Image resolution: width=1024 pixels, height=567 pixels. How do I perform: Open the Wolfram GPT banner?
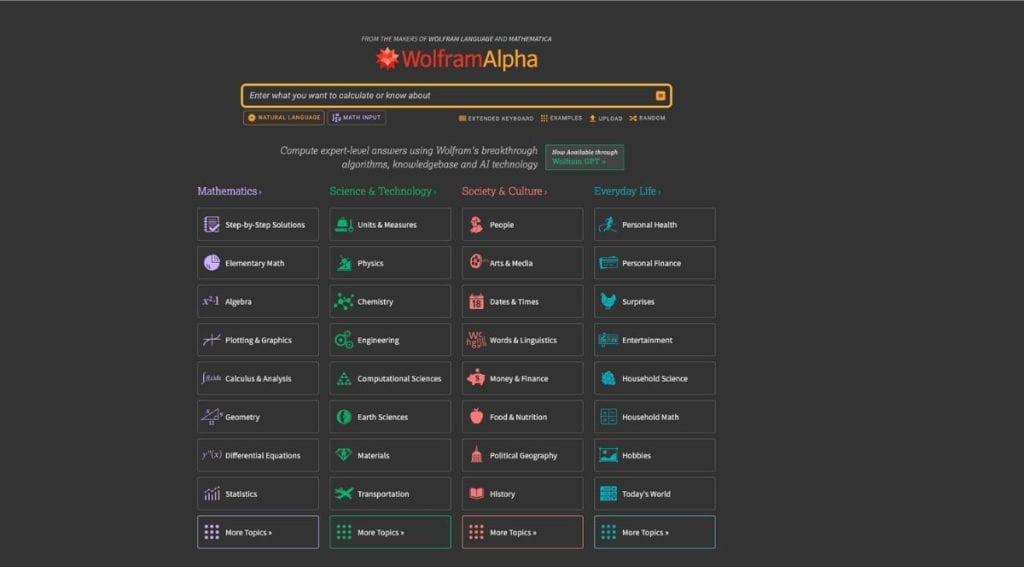tap(584, 157)
